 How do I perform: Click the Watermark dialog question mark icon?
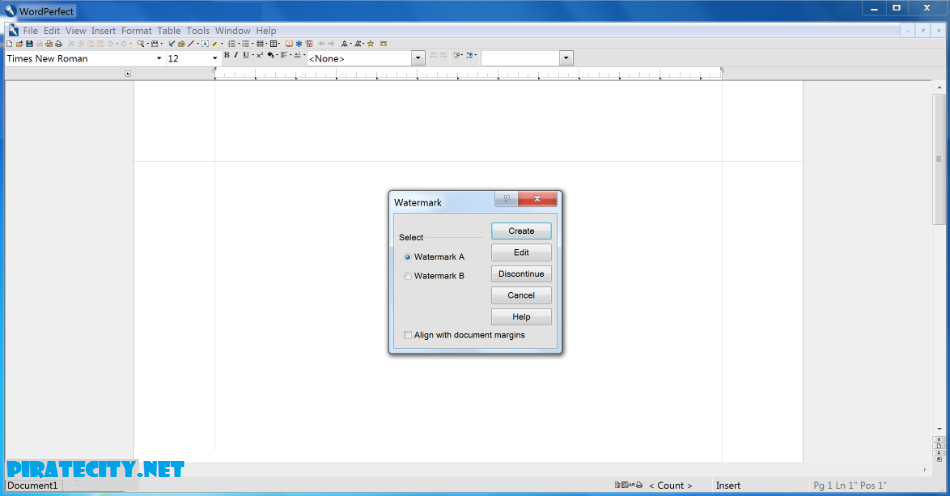coord(507,199)
